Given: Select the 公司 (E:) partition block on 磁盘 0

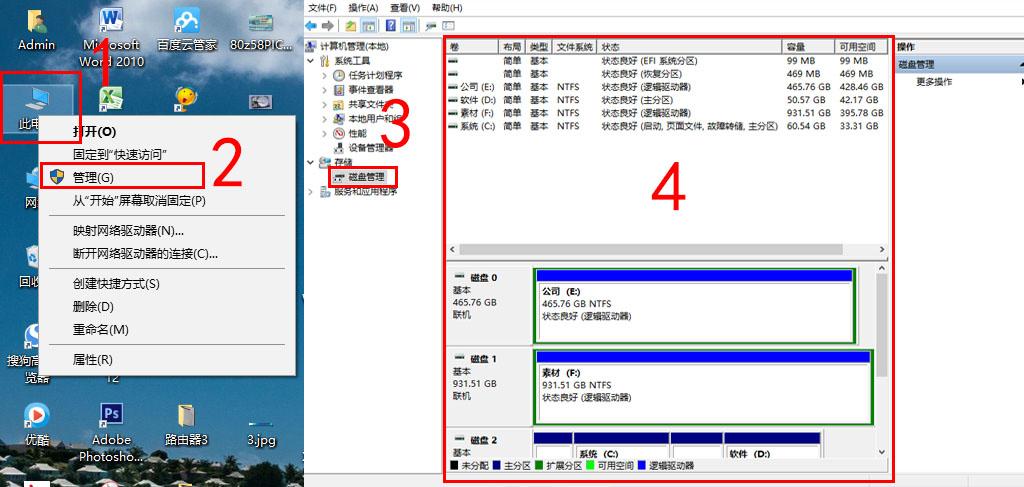Looking at the screenshot, I should point(694,306).
